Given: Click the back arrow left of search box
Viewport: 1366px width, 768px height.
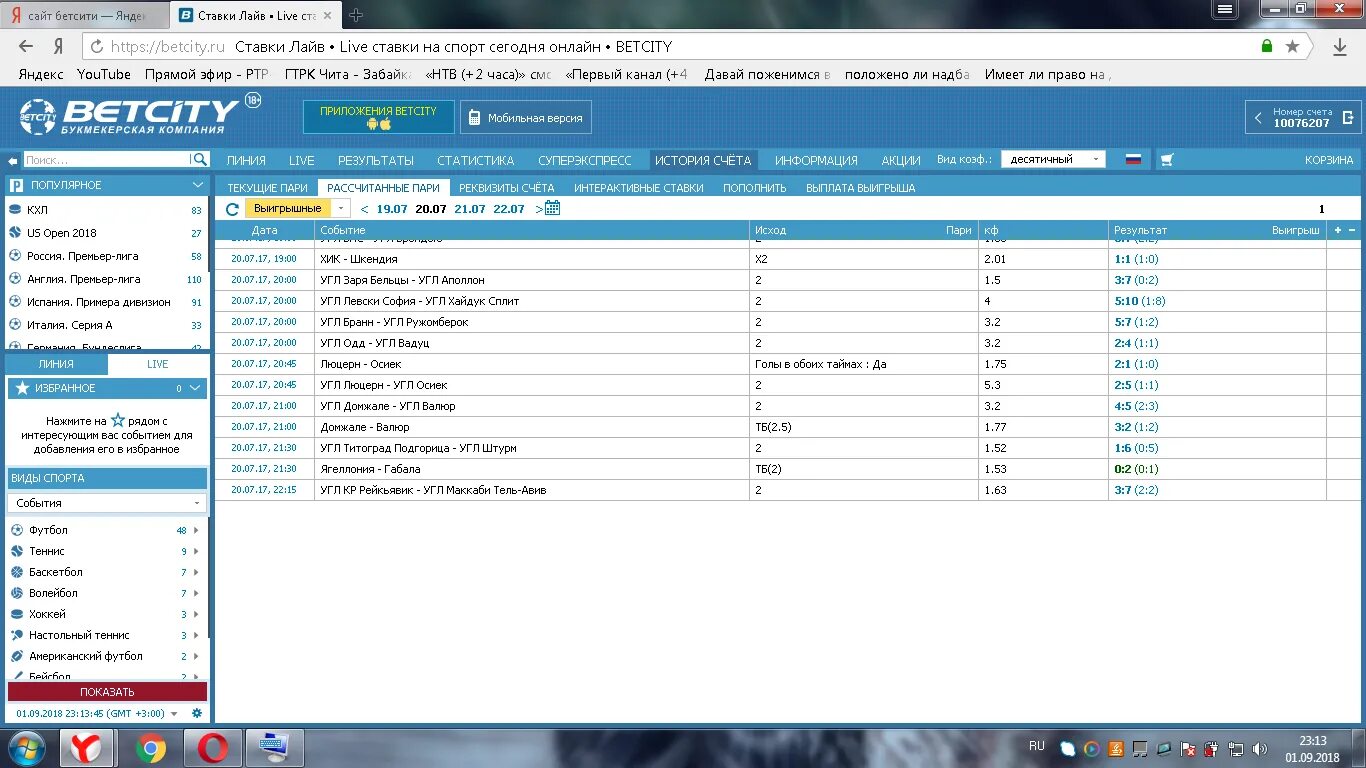Looking at the screenshot, I should [x=13, y=160].
